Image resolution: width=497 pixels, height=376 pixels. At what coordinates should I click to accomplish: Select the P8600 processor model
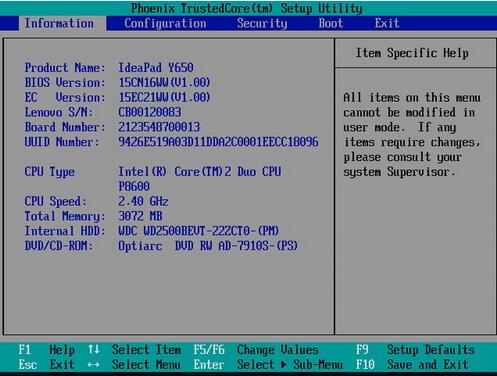(x=134, y=186)
